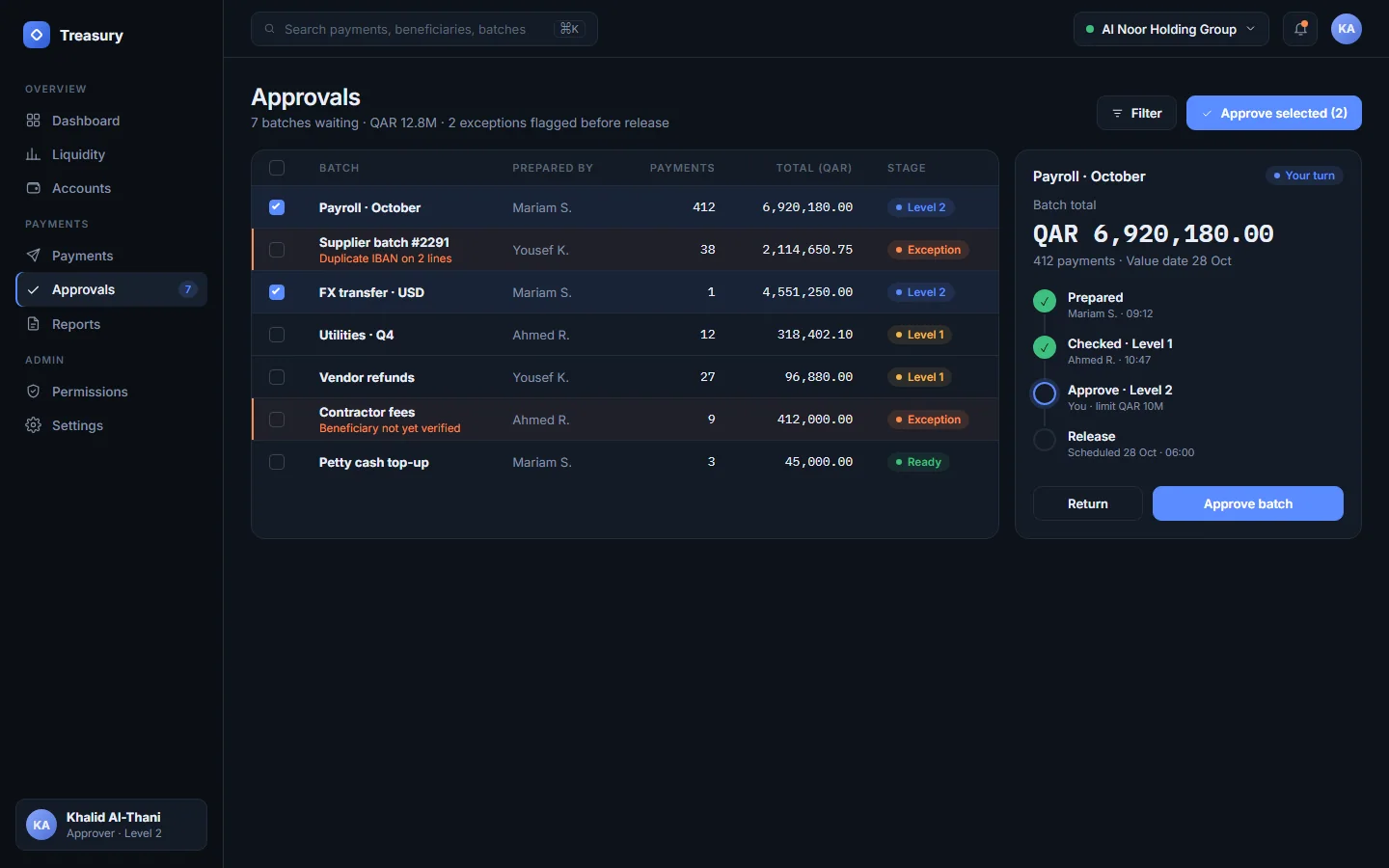Open the notifications bell
Viewport: 1389px width, 868px height.
click(1300, 29)
